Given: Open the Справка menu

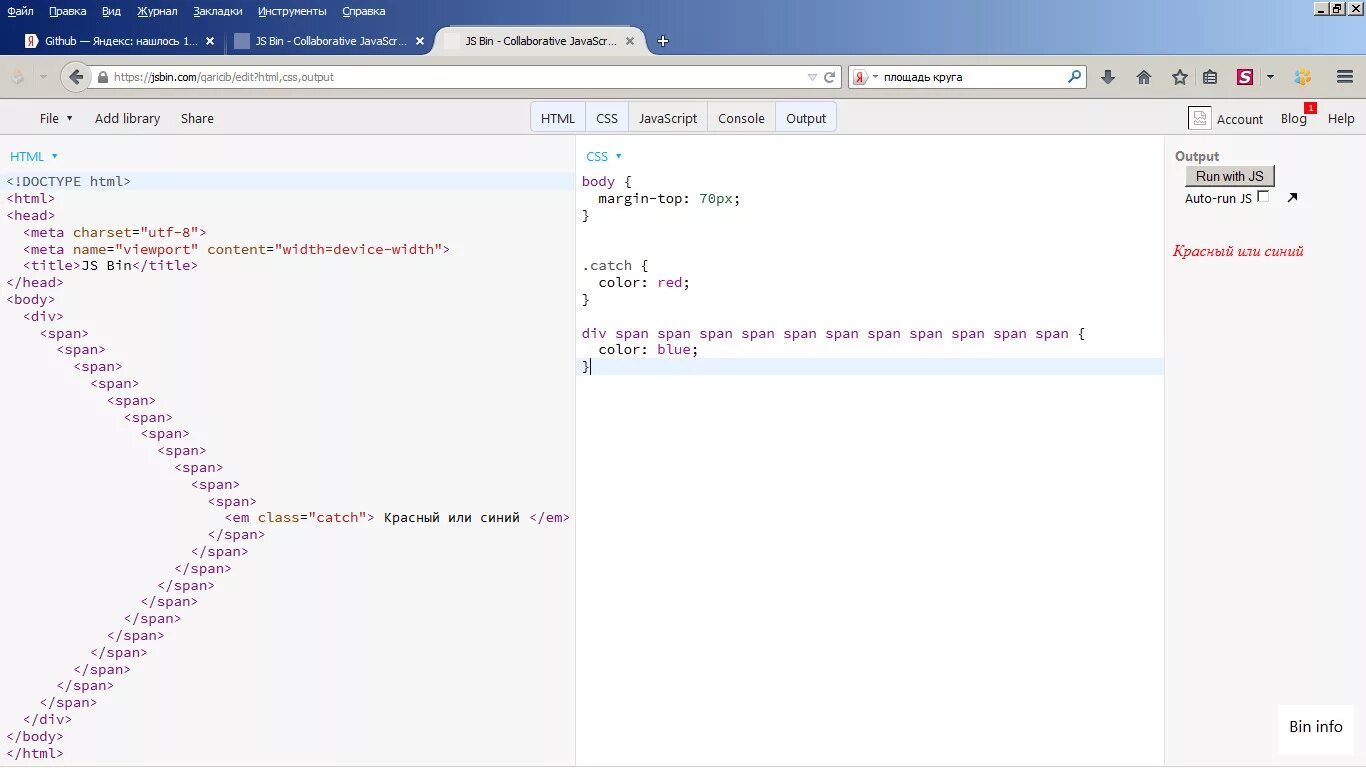Looking at the screenshot, I should tap(364, 11).
